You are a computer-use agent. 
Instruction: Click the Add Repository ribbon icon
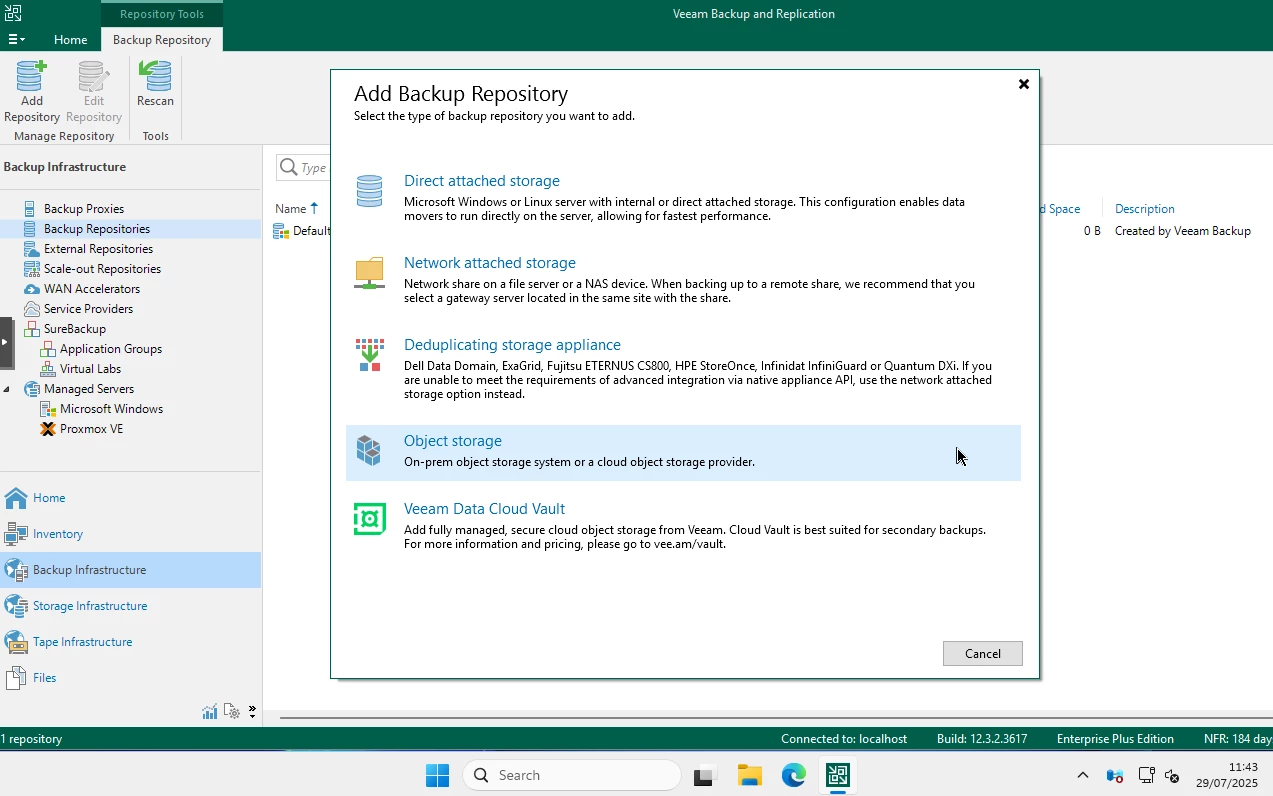pos(32,77)
